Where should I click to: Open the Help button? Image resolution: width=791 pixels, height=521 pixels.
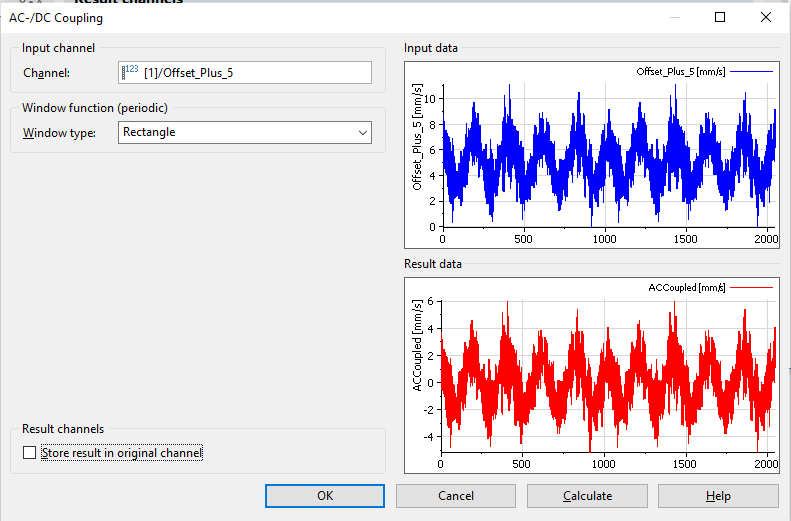click(718, 496)
